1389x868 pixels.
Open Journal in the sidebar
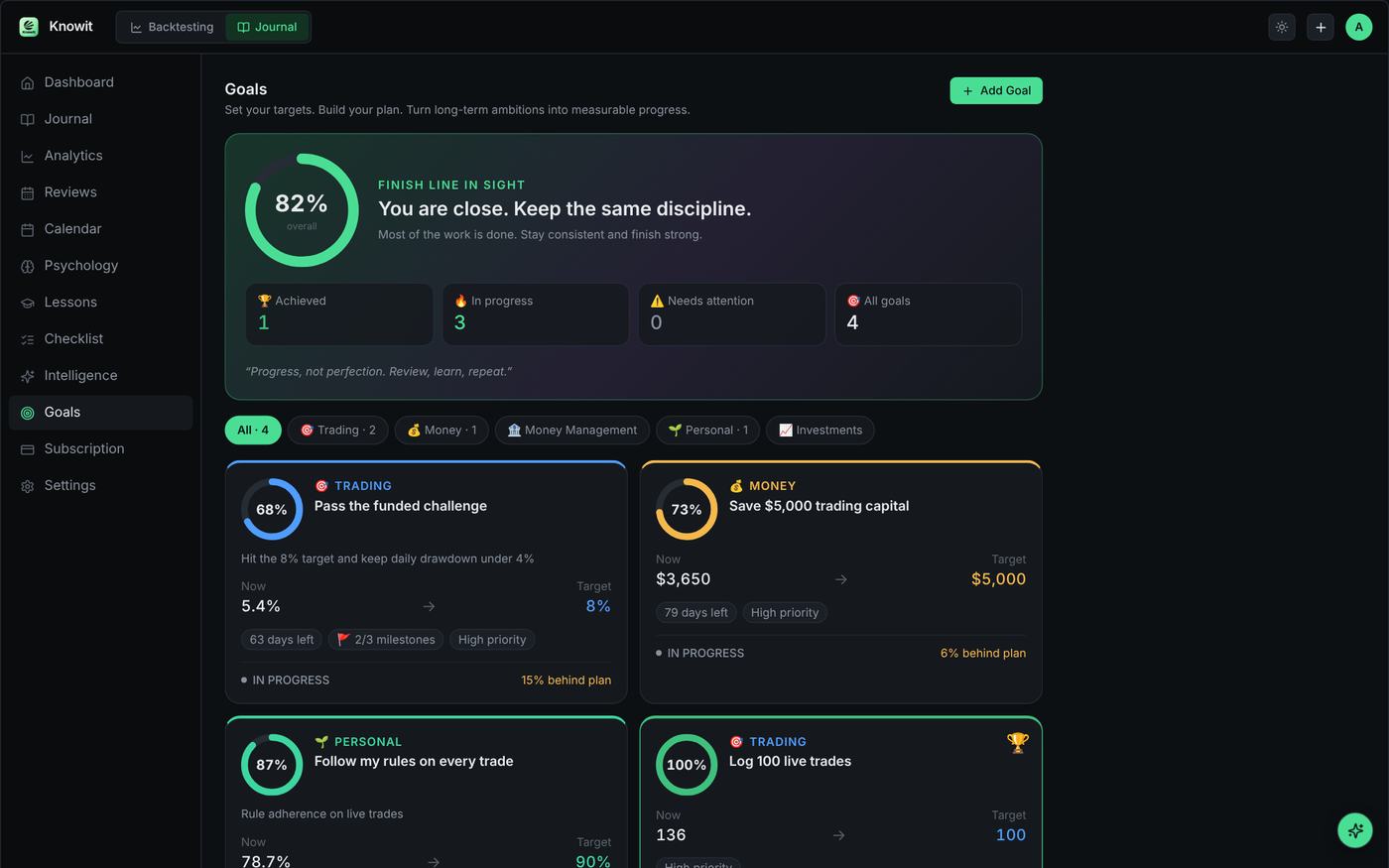[100, 119]
